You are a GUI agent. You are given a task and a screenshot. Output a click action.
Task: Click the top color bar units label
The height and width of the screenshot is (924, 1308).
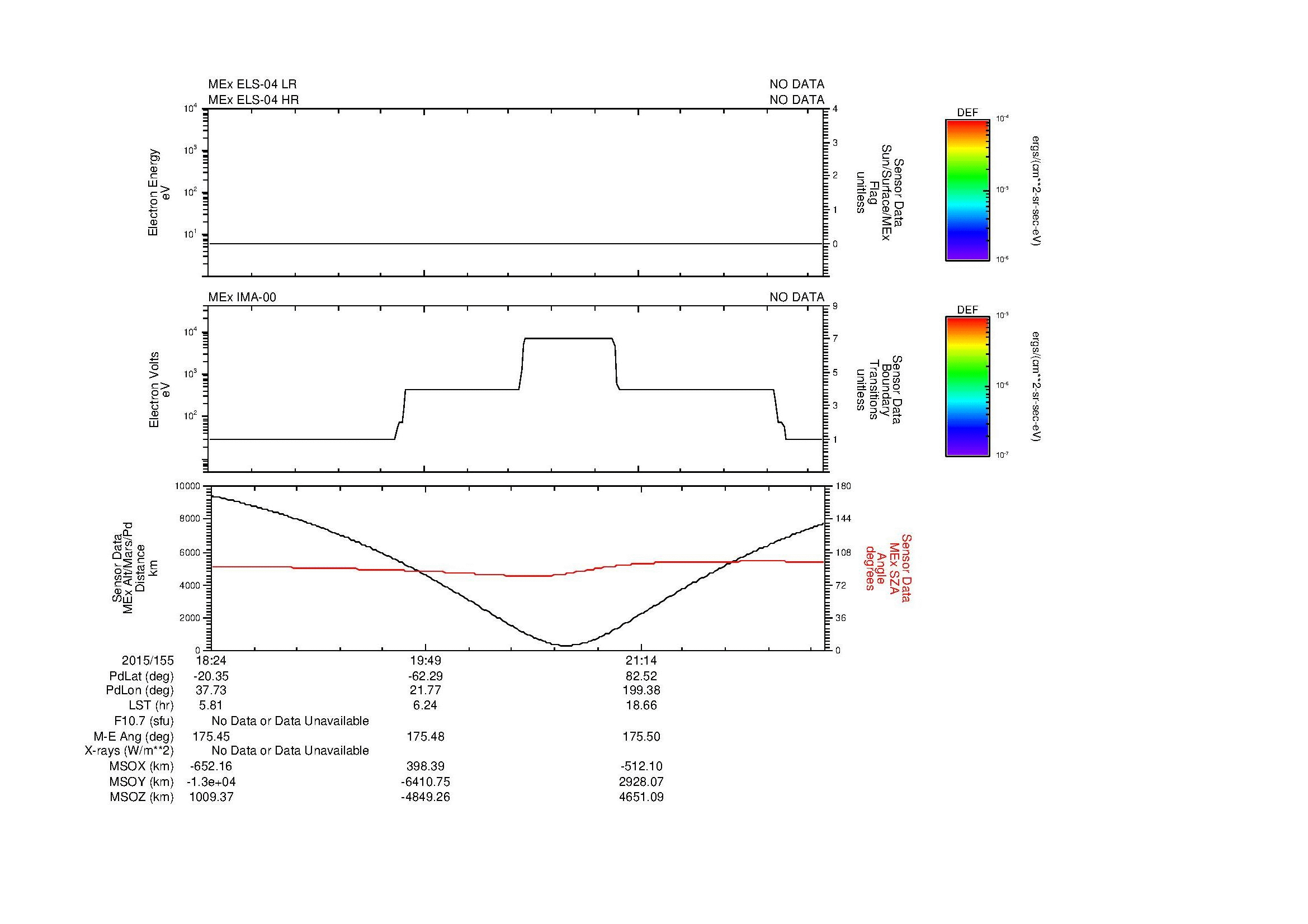pos(1036,190)
